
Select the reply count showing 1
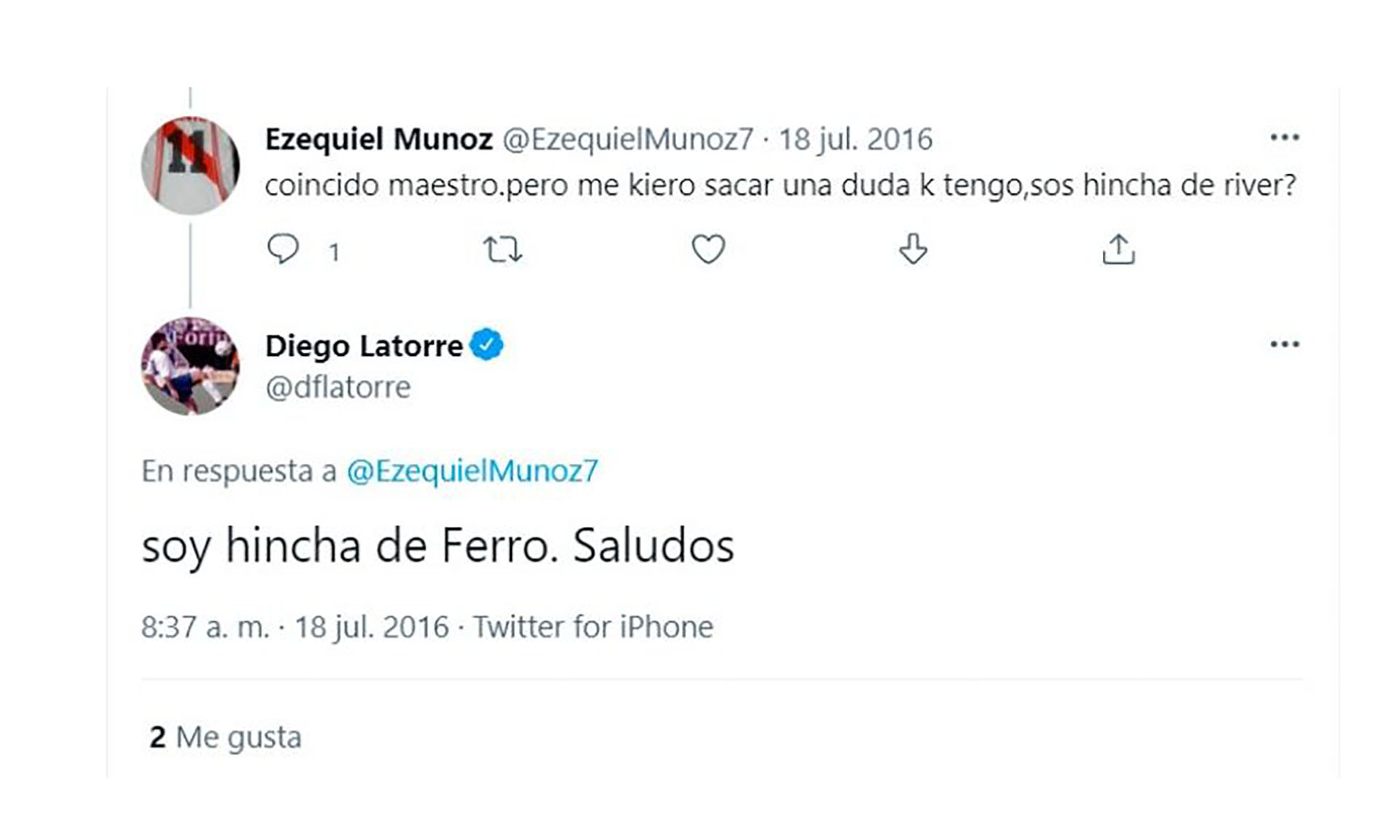(x=335, y=251)
